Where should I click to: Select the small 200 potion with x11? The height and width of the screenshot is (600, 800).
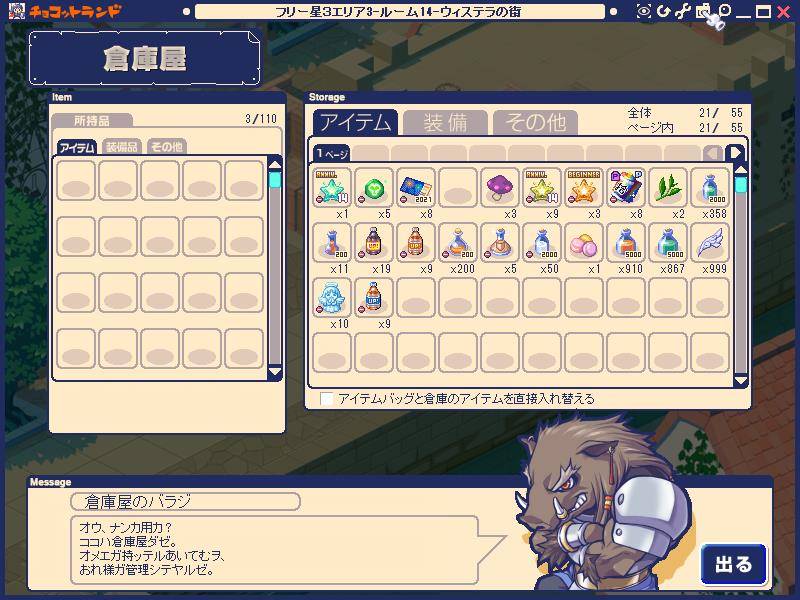click(332, 242)
